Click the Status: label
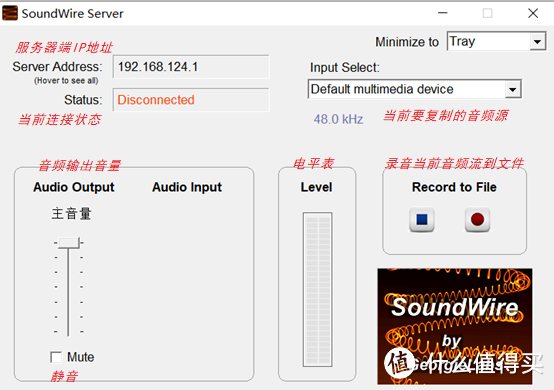The height and width of the screenshot is (390, 554). pos(83,100)
